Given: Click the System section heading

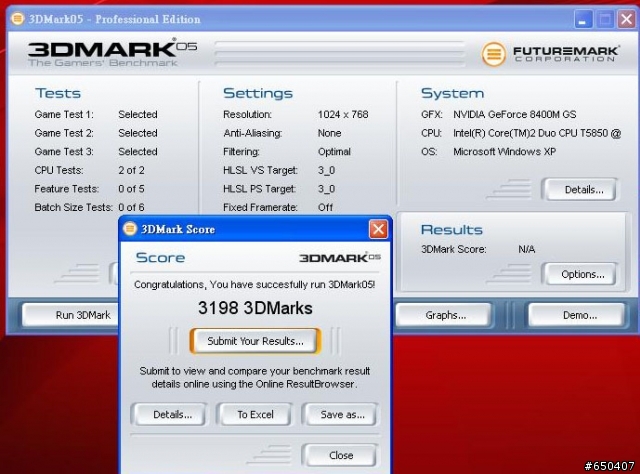Looking at the screenshot, I should (x=452, y=93).
